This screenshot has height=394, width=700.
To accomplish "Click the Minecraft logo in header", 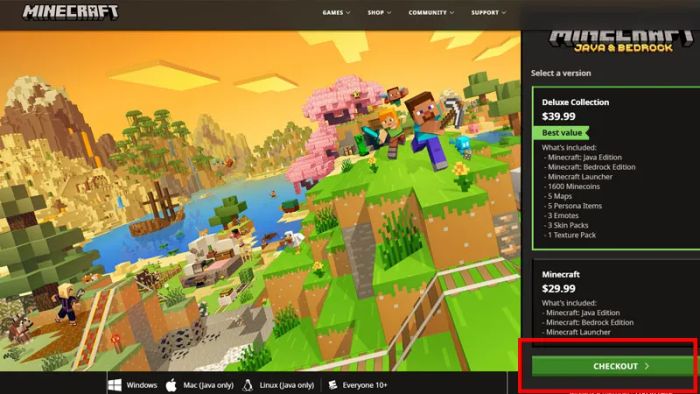I will pos(71,12).
